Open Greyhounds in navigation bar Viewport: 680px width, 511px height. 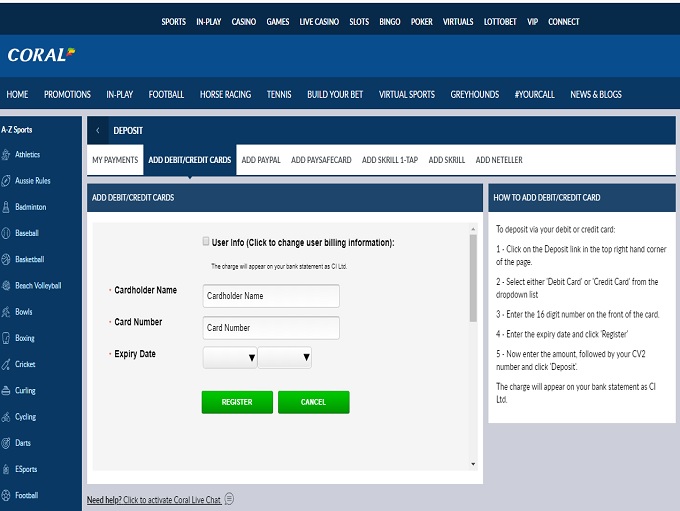coord(475,95)
